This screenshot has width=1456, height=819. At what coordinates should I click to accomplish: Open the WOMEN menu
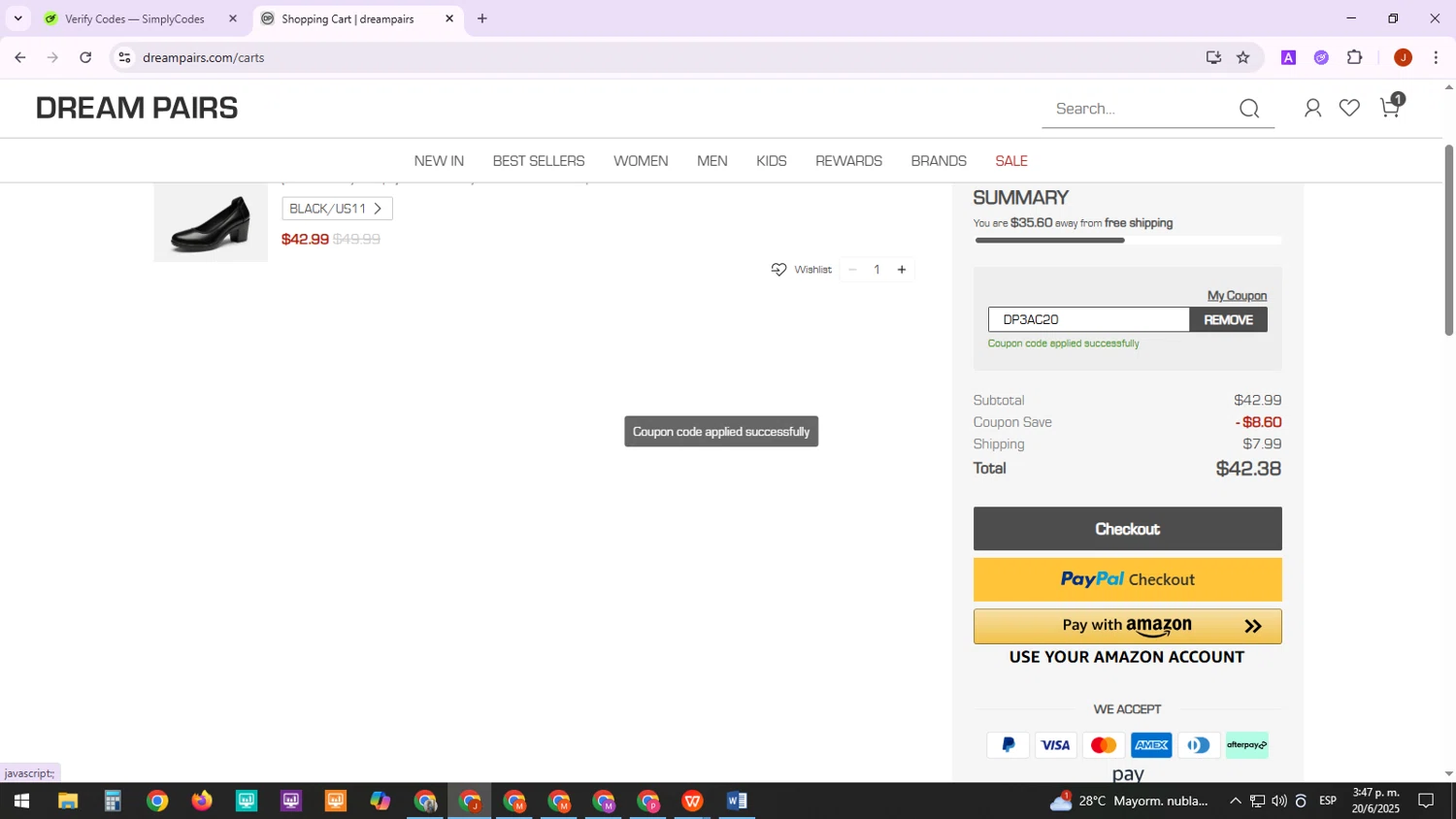[x=641, y=161]
